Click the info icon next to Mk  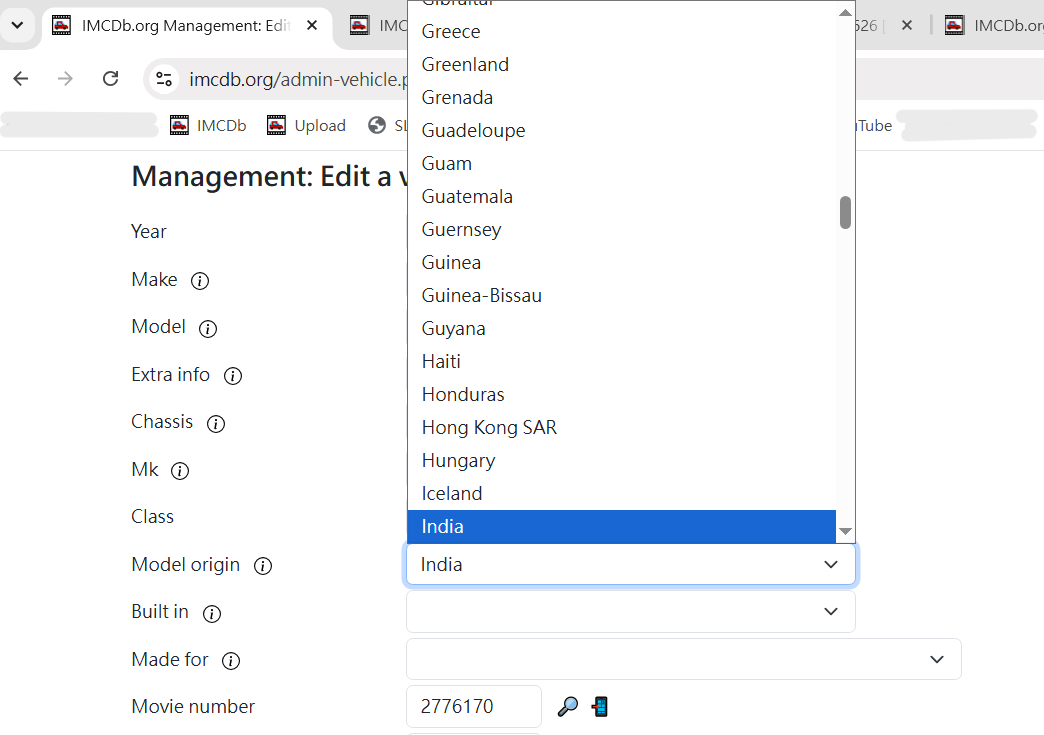180,471
